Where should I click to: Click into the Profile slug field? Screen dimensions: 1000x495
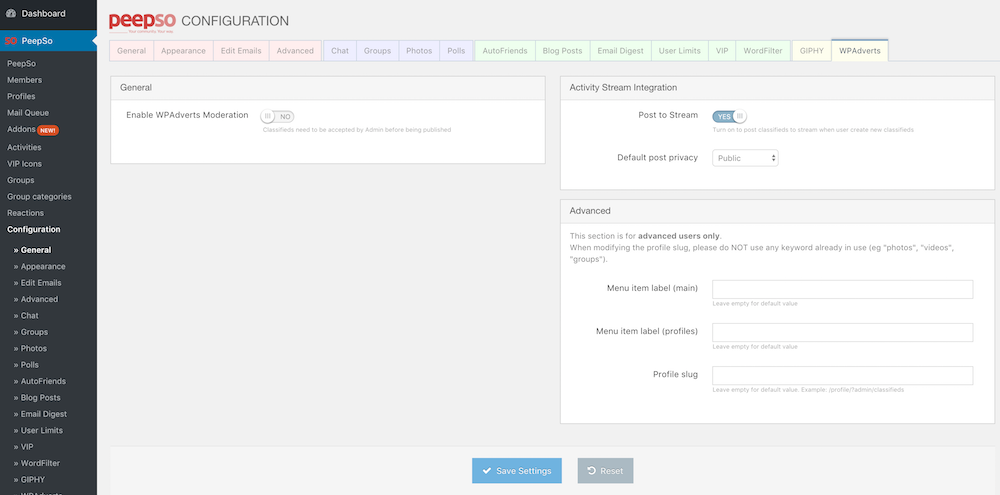(x=842, y=375)
